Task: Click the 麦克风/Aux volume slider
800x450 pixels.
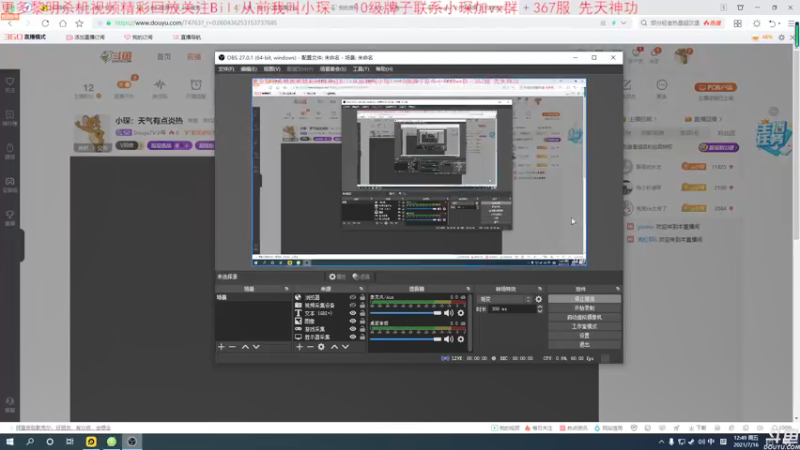Action: coord(406,313)
